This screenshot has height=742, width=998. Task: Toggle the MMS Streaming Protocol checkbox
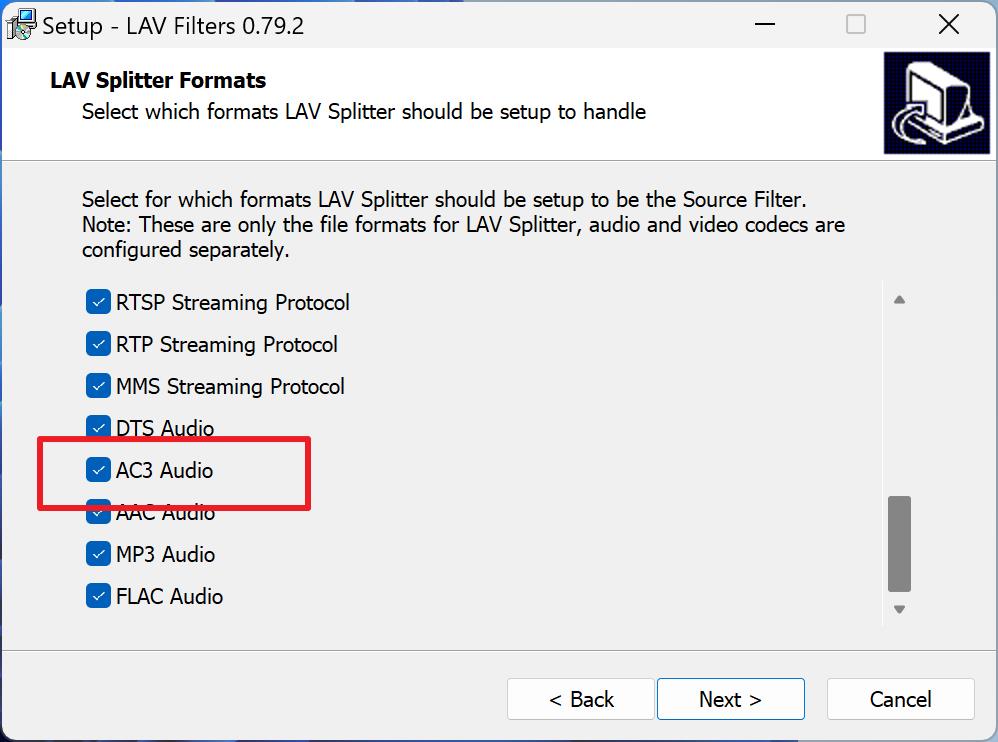[x=97, y=386]
